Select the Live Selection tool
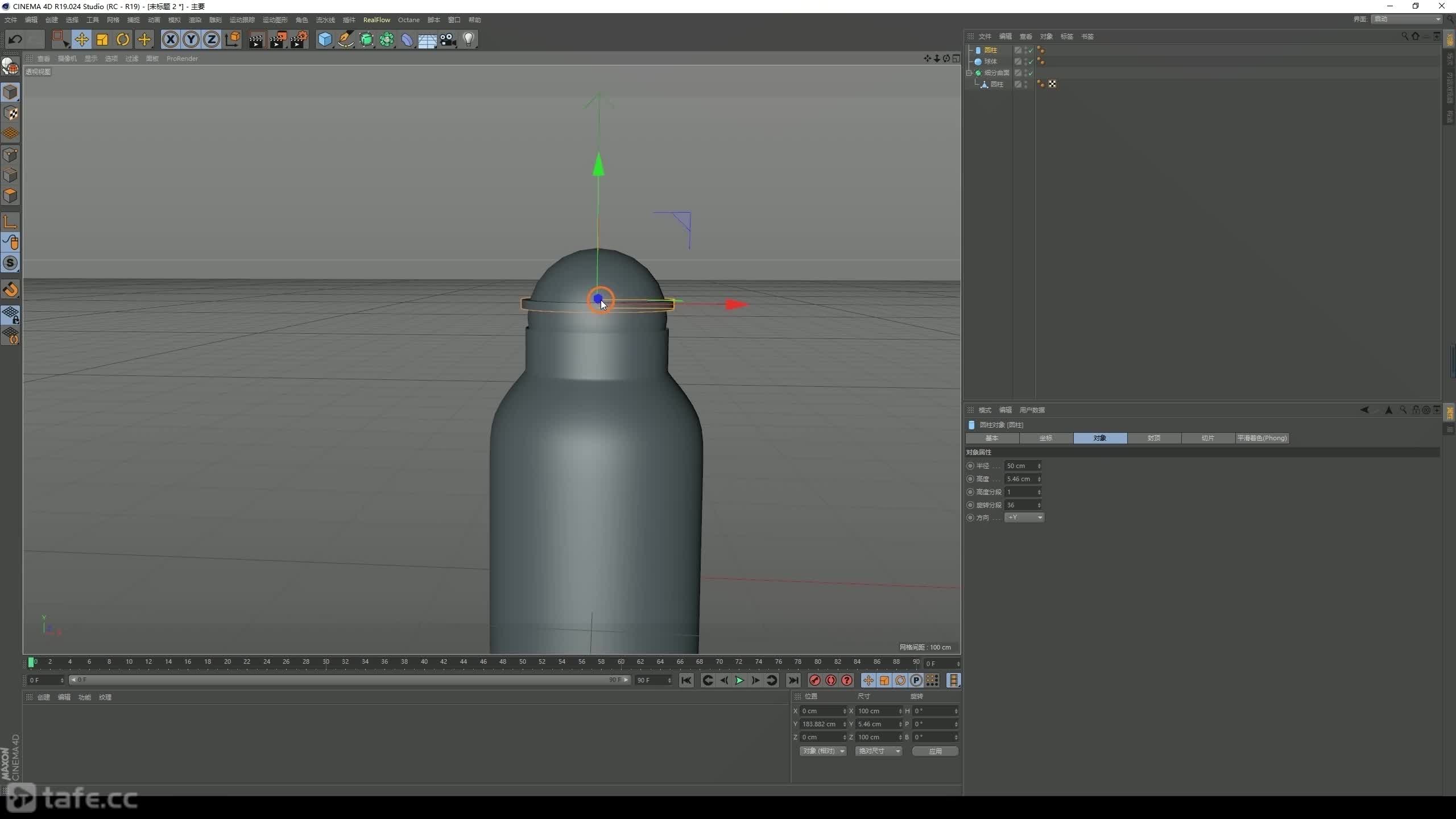This screenshot has width=1456, height=819. coord(60,39)
